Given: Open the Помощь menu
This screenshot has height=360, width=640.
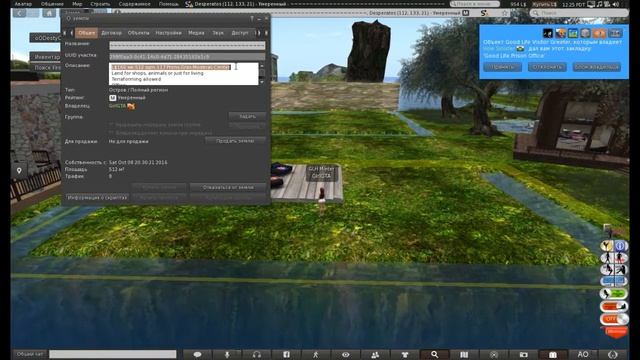Looking at the screenshot, I should 169,4.
